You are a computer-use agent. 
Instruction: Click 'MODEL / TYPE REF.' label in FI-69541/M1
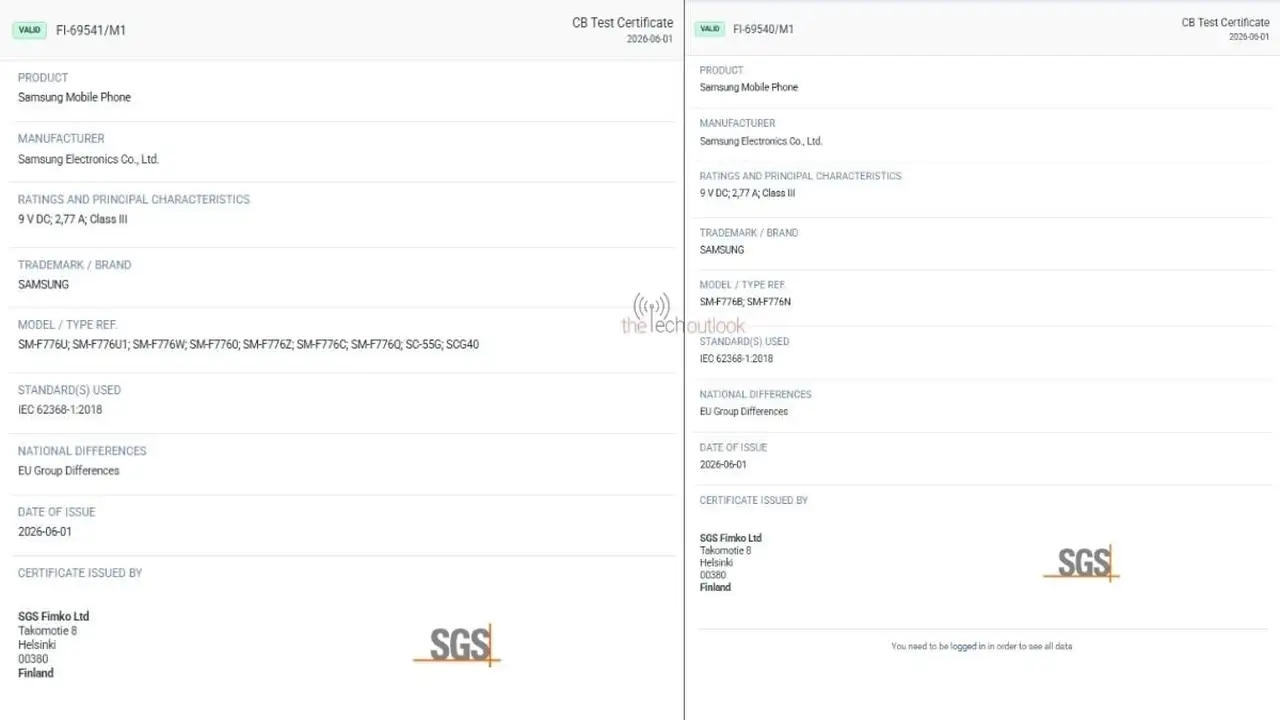[67, 325]
